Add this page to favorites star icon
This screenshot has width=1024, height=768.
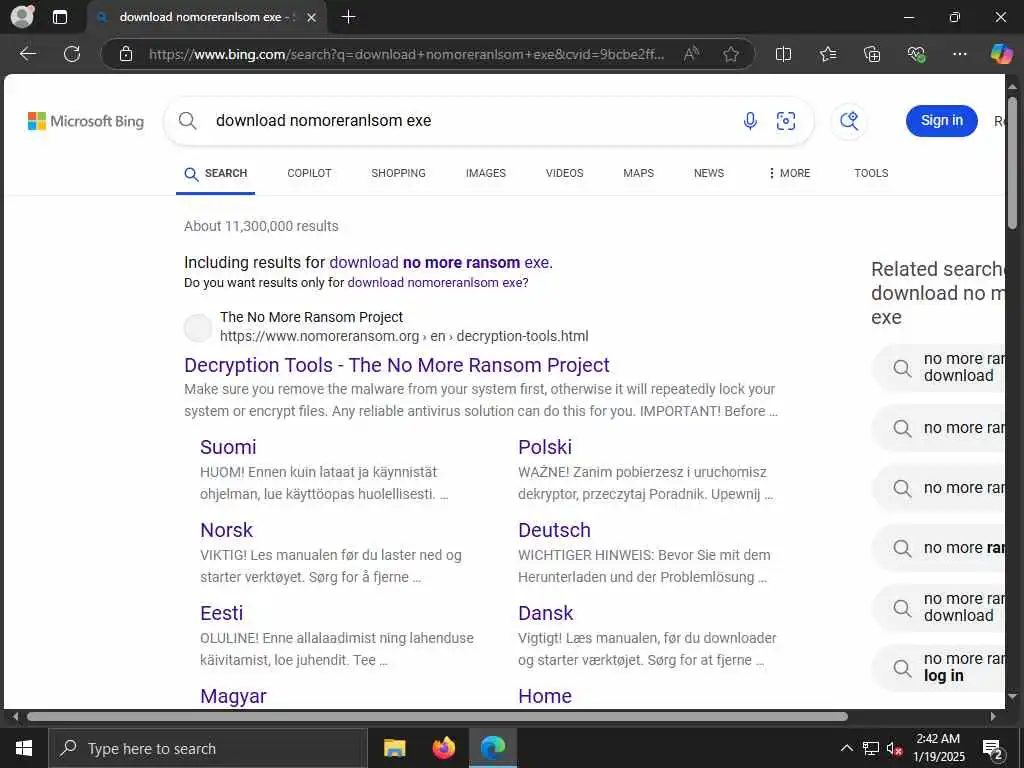pos(731,54)
